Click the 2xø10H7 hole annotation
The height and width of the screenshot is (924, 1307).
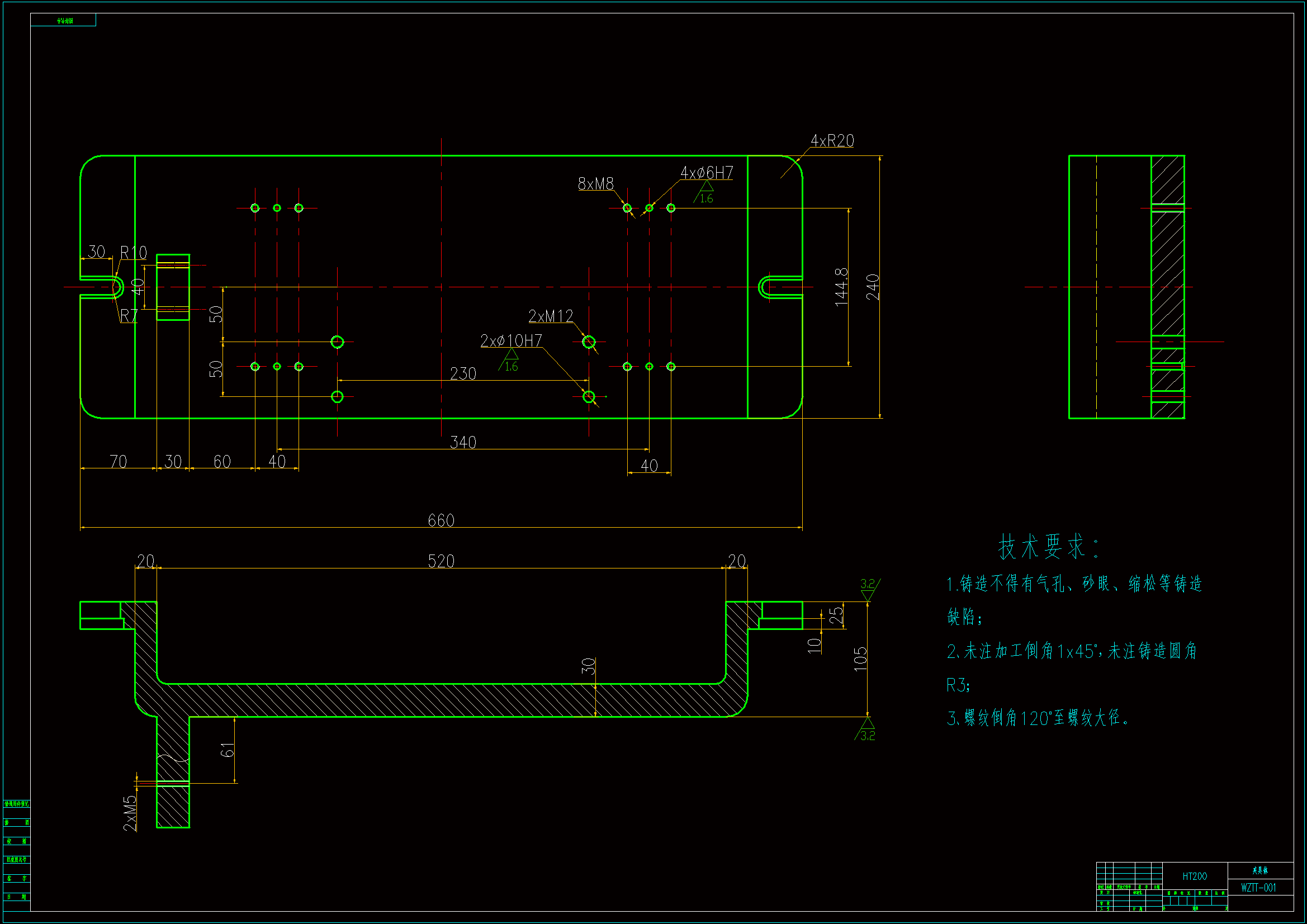[x=510, y=341]
